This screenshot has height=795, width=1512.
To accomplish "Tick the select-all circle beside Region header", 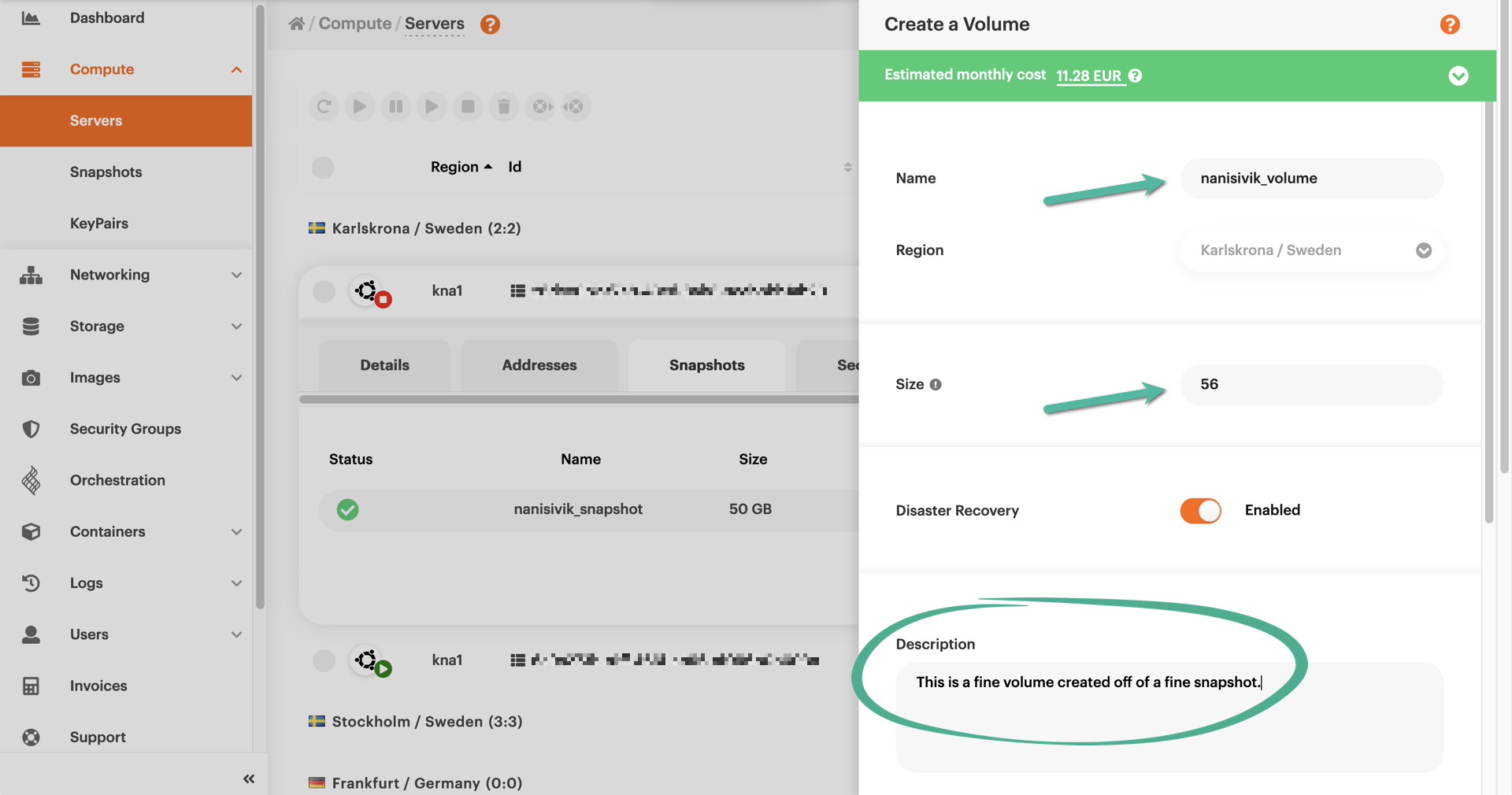I will click(x=323, y=168).
